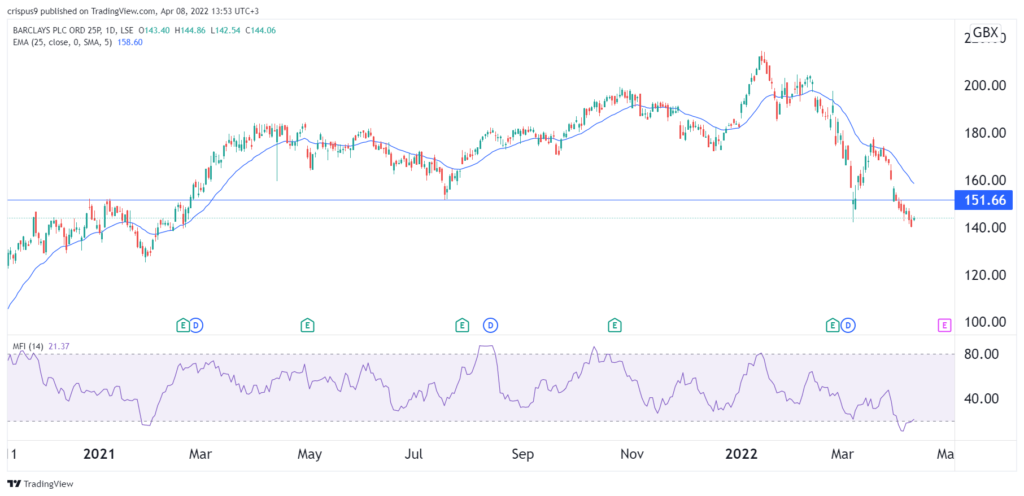
Task: Click the pink upcoming earnings marker
Action: [944, 324]
